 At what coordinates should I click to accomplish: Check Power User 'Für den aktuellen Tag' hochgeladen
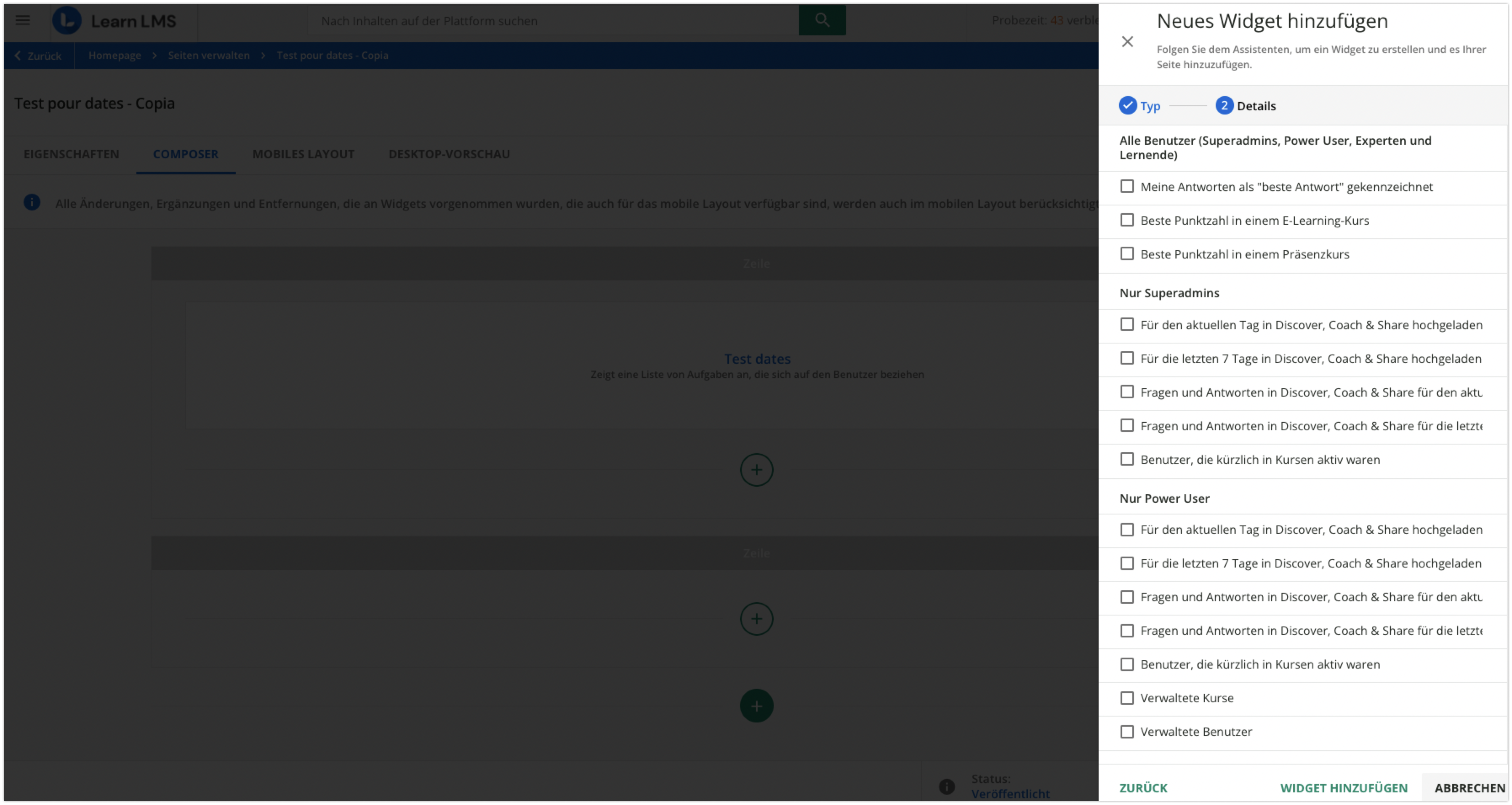1126,530
